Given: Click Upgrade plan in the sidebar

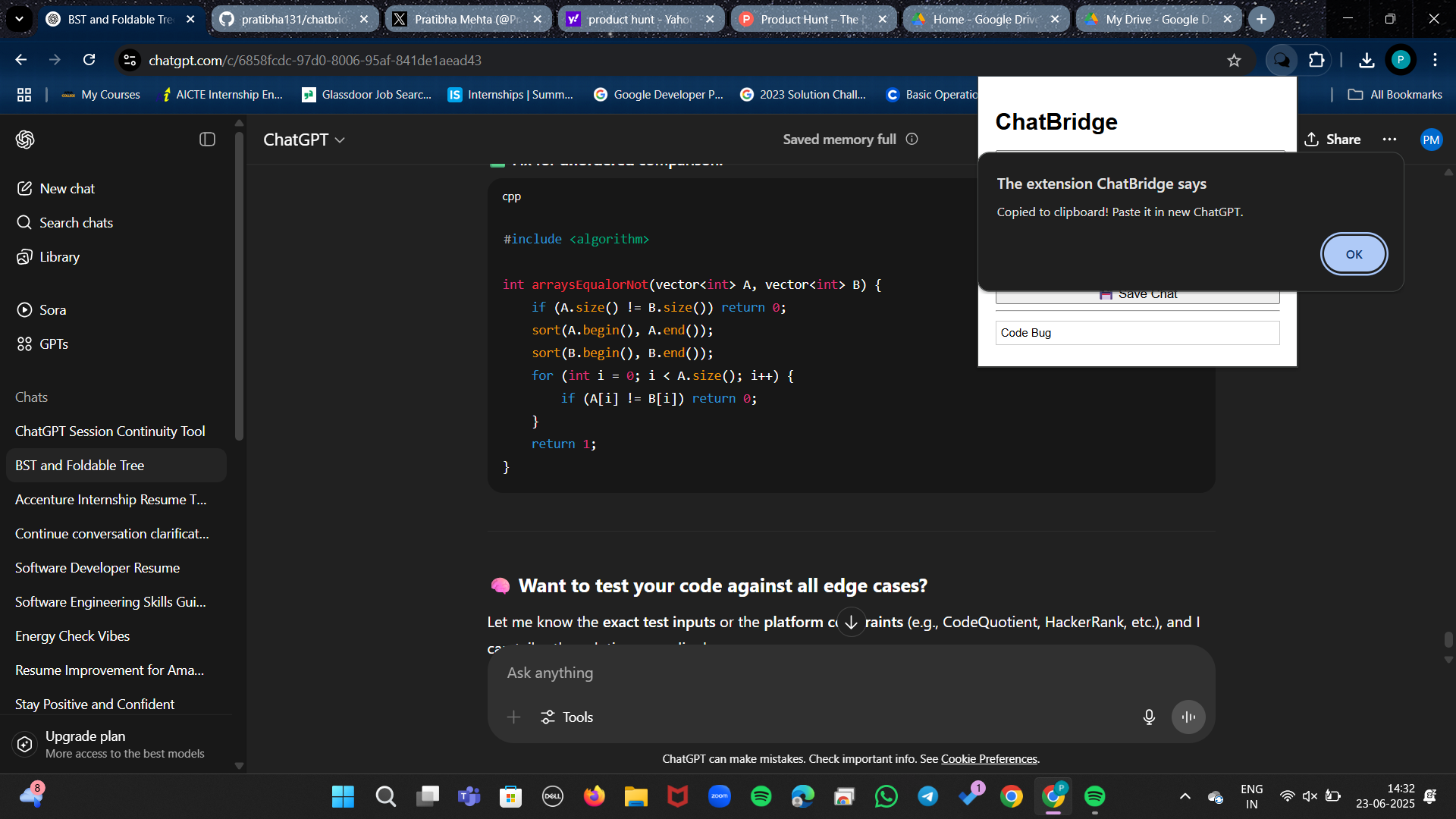Looking at the screenshot, I should 116,744.
